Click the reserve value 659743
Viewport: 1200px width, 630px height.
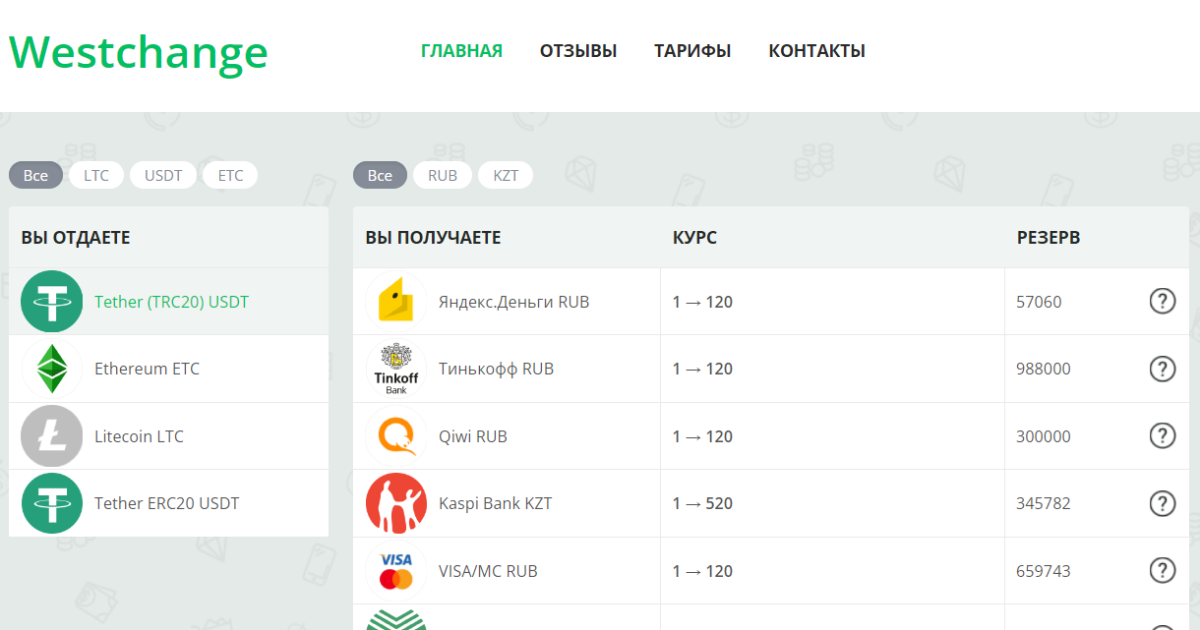click(x=1043, y=571)
